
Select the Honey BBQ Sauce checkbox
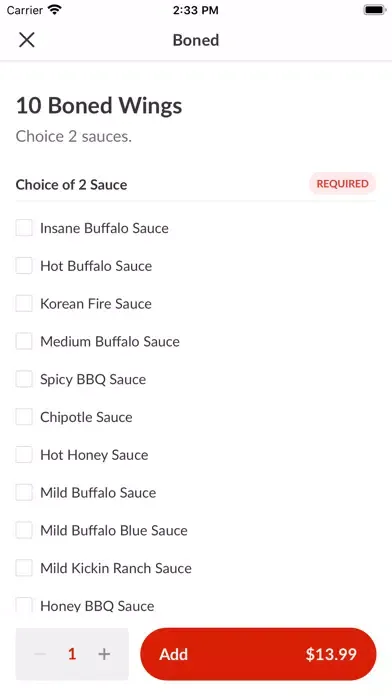[x=24, y=605]
